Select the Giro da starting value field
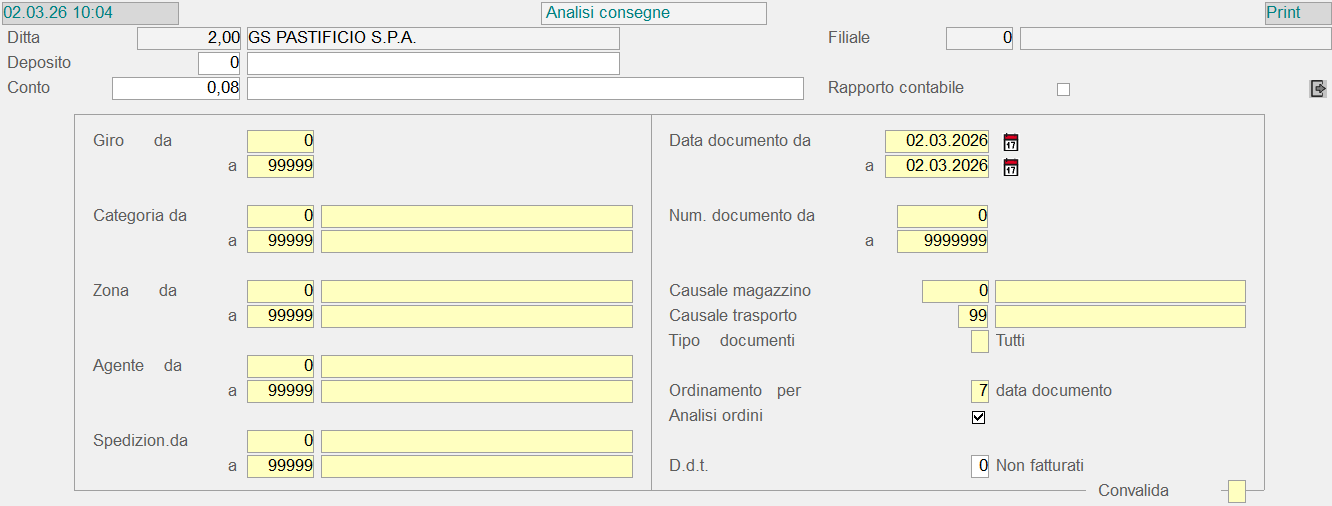 [280, 141]
